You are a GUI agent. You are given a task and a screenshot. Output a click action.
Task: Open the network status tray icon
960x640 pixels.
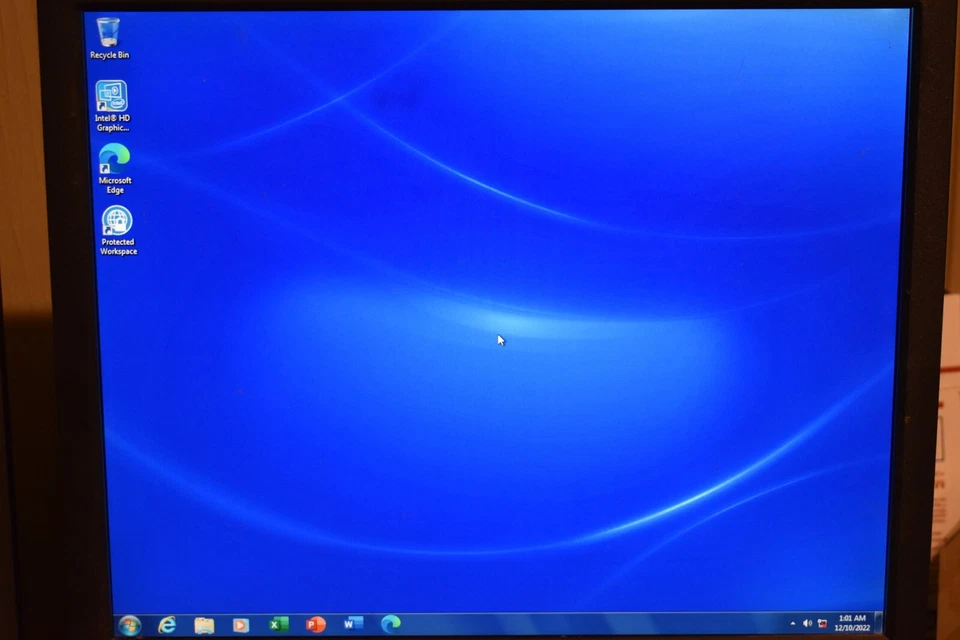tap(821, 624)
